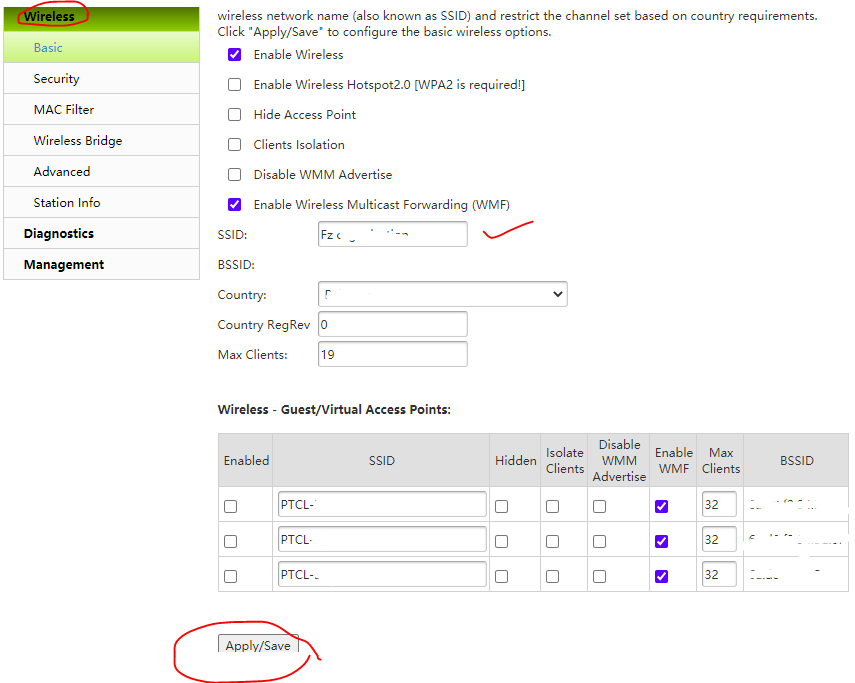Uncheck the Enable Wireless checkbox

coord(234,55)
